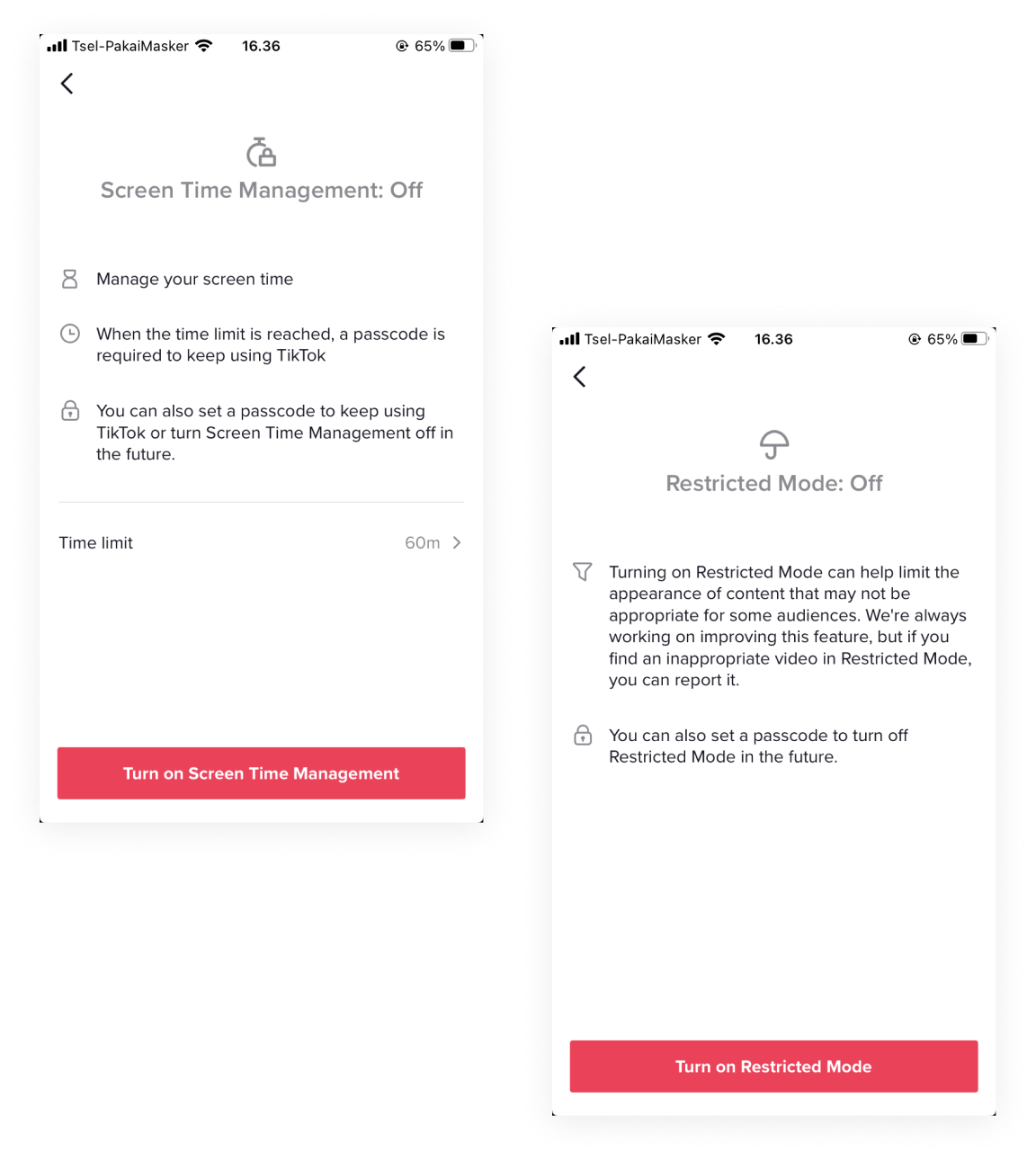1036x1161 pixels.
Task: Go back from the Screen Time Management screen
Action: click(x=67, y=84)
